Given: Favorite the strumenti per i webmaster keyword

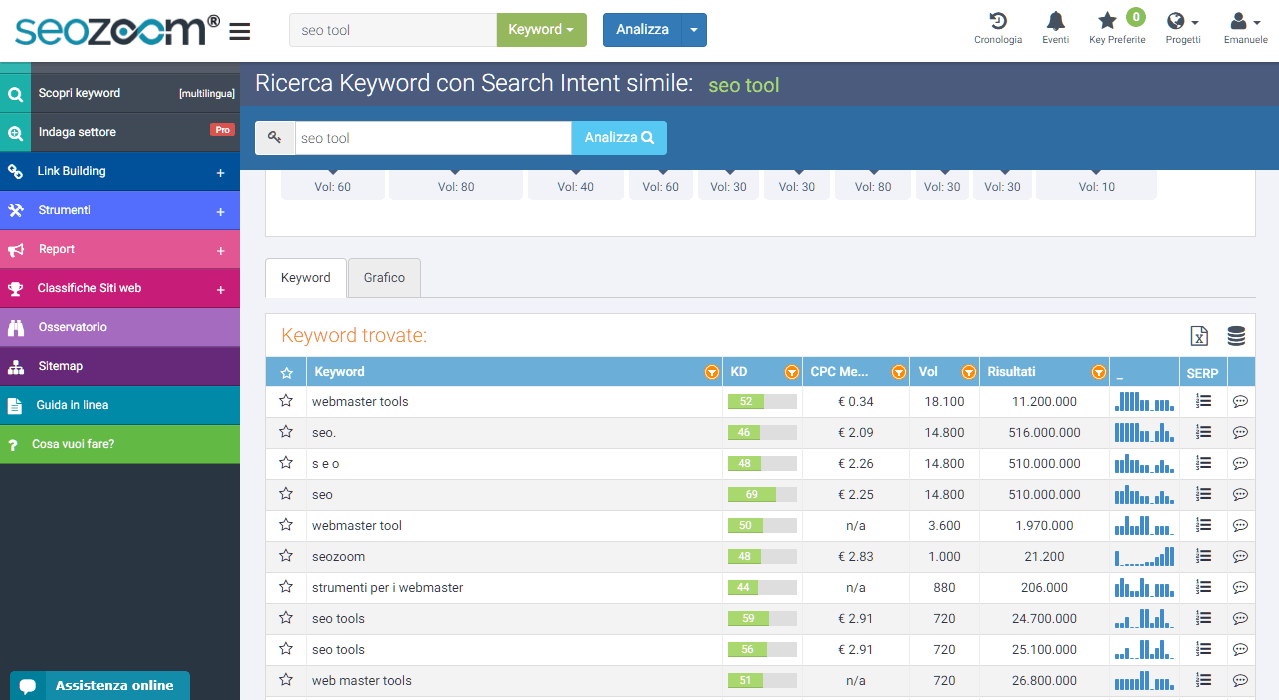Looking at the screenshot, I should [286, 587].
